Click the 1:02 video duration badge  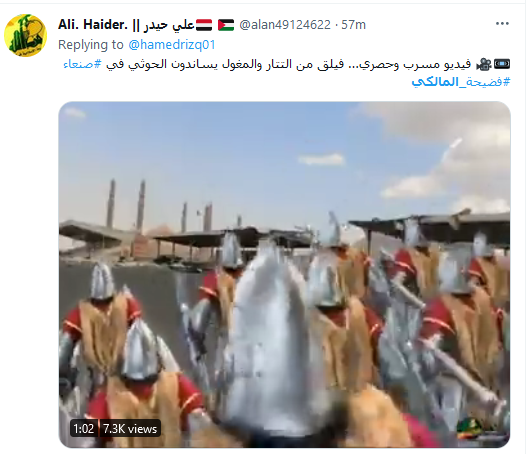click(x=84, y=429)
